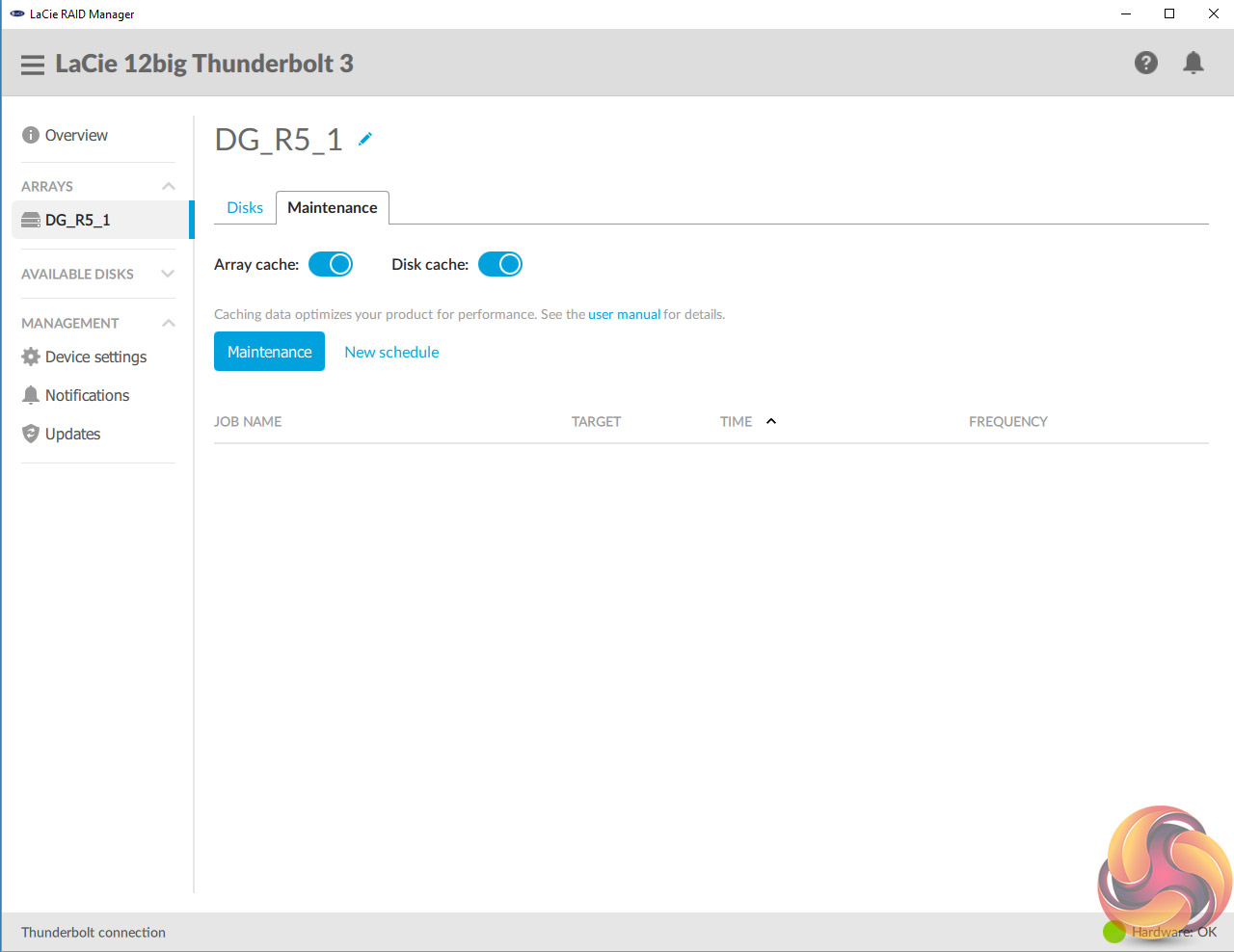Expand the AVAILABLE DISKS section
The width and height of the screenshot is (1234, 952).
click(169, 274)
